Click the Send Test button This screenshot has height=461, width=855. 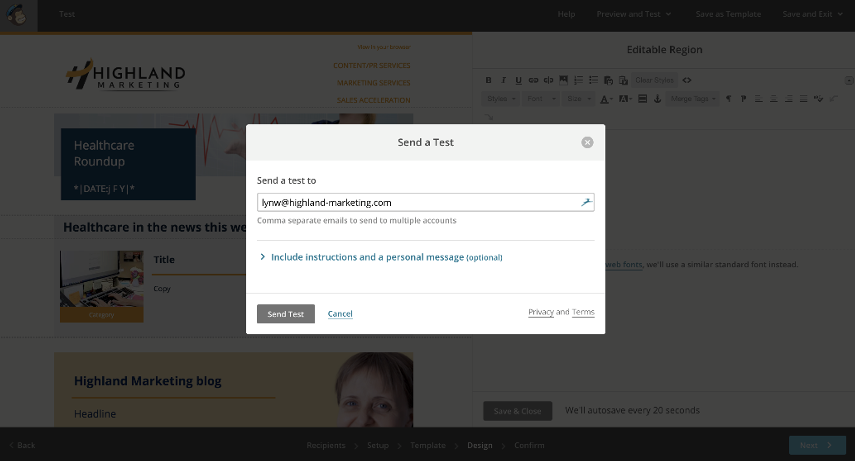(x=285, y=314)
